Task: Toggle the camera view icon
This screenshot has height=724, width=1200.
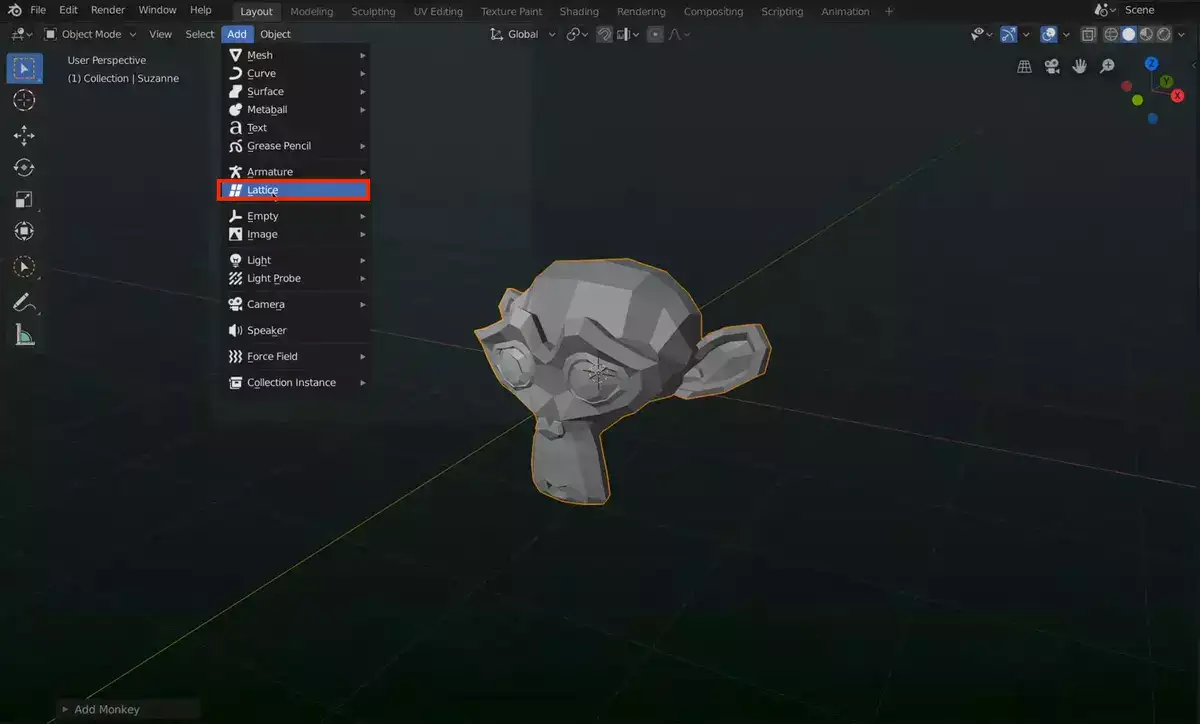Action: (x=1052, y=67)
